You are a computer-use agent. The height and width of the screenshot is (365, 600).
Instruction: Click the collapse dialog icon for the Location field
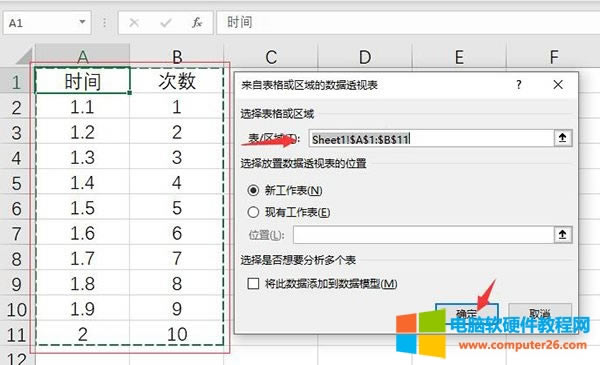click(563, 235)
